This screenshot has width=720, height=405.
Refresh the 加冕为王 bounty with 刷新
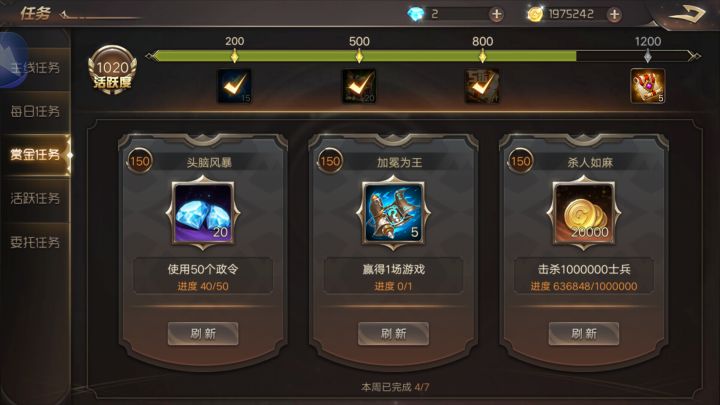point(394,333)
